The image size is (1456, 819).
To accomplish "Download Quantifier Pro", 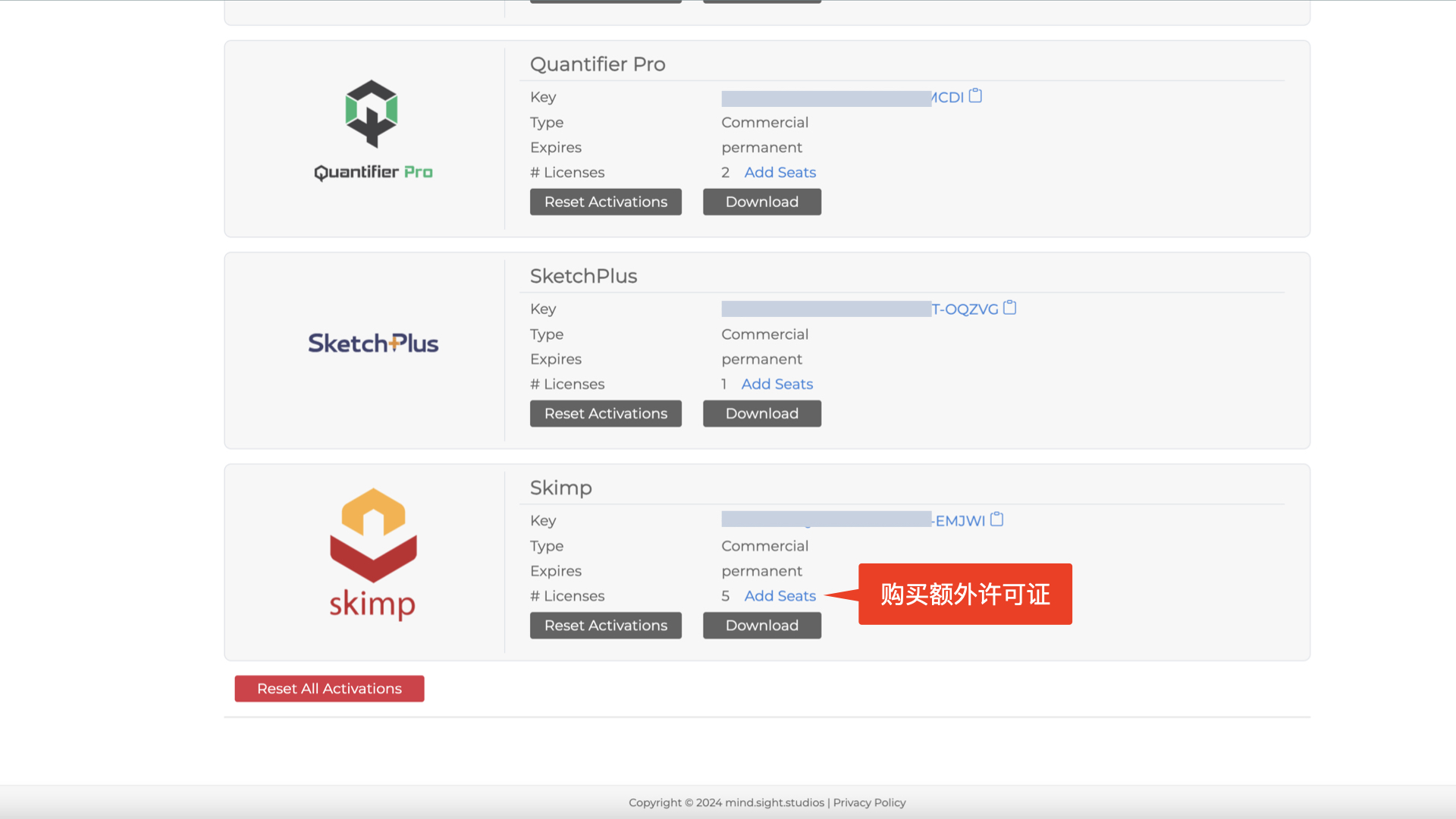I will pos(761,202).
